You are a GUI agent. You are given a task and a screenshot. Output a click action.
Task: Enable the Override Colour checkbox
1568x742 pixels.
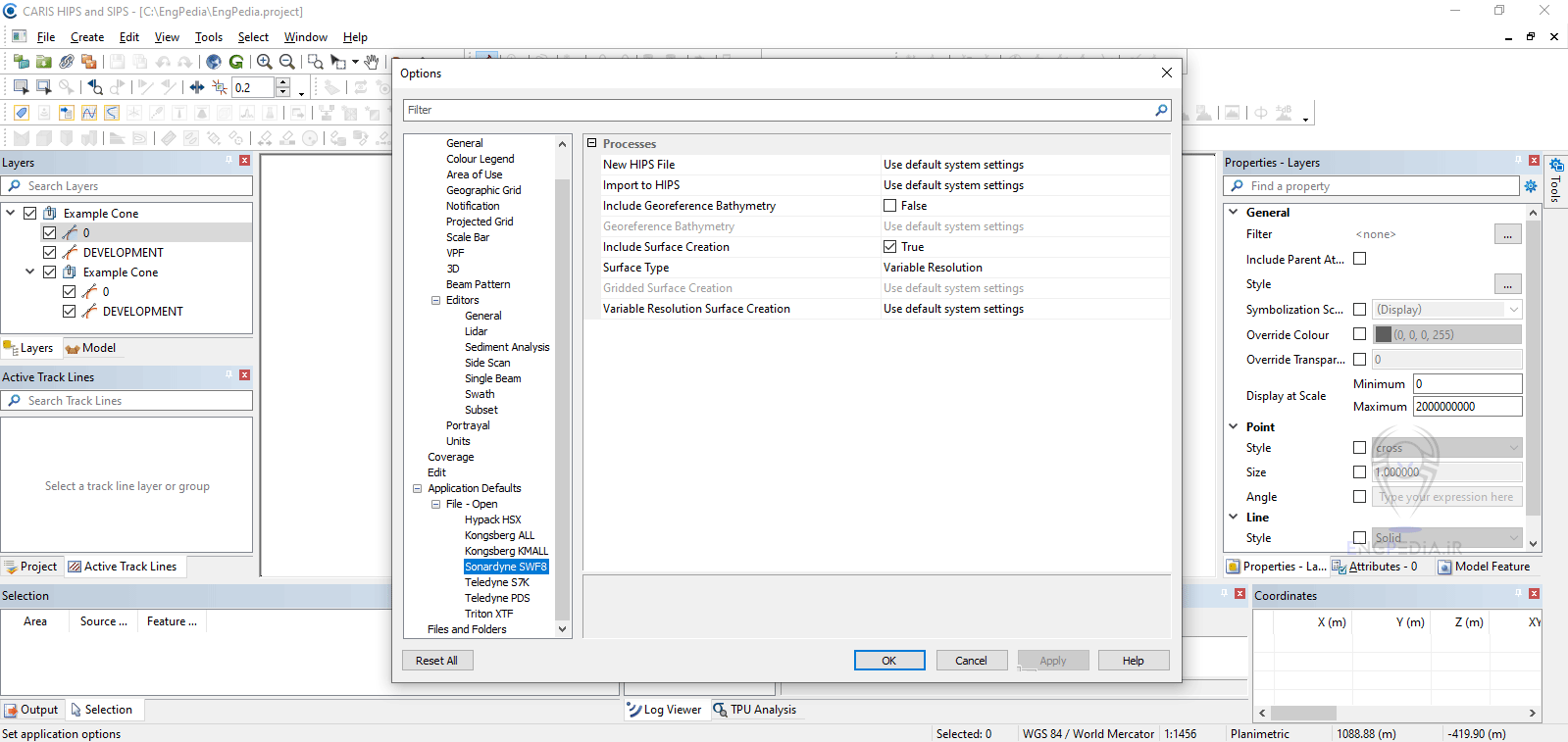point(1359,334)
